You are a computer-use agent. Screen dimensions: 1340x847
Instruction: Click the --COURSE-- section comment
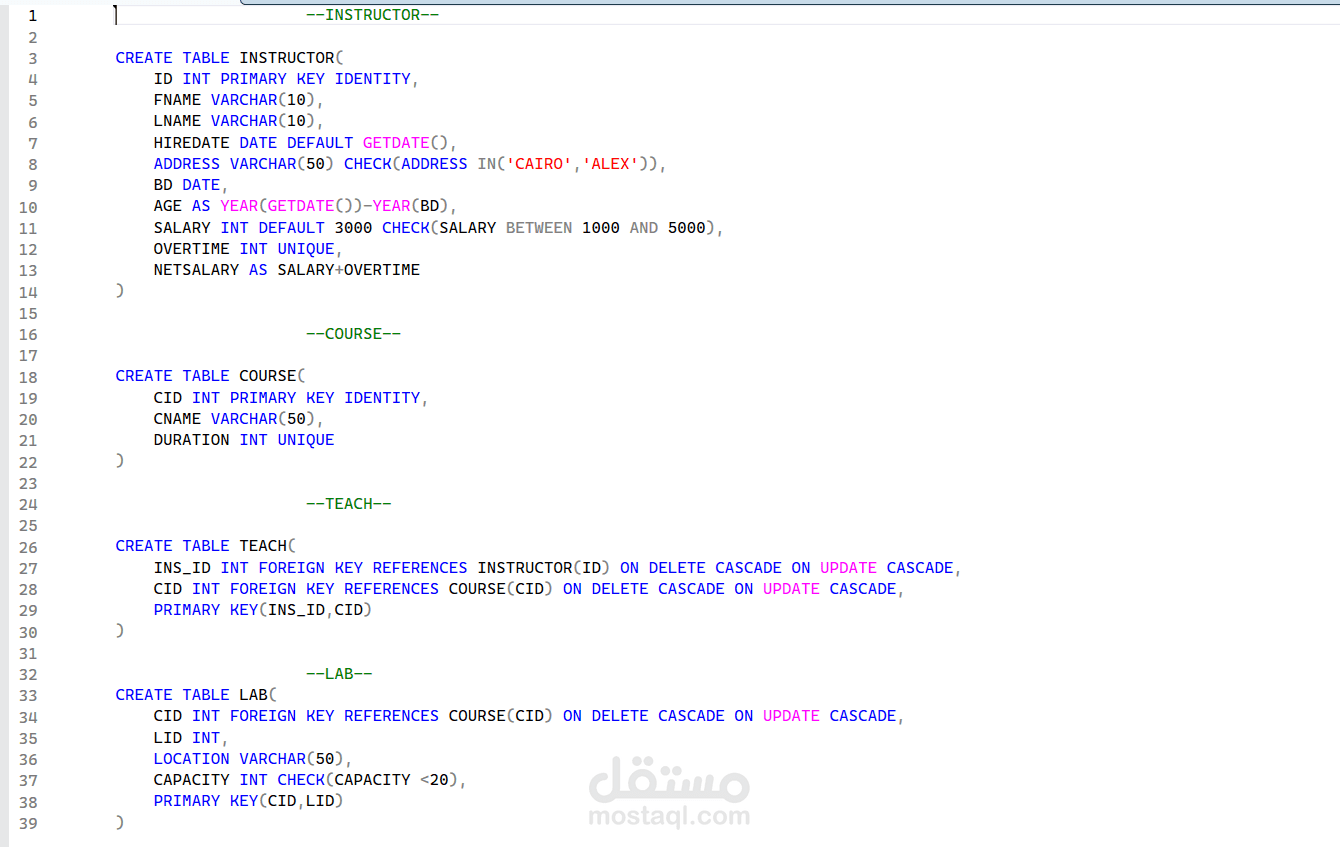pos(354,333)
